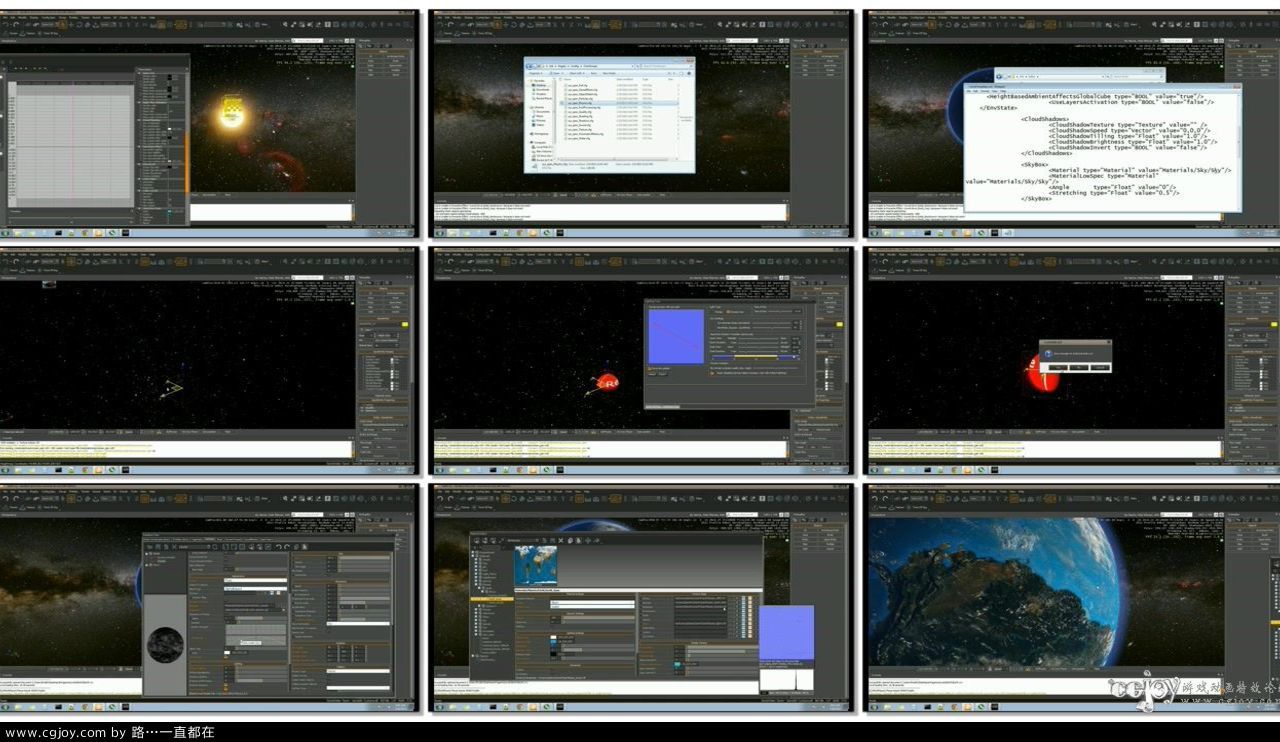Click the Undo arrow above the XML Notepad frame

pyautogui.click(x=873, y=23)
